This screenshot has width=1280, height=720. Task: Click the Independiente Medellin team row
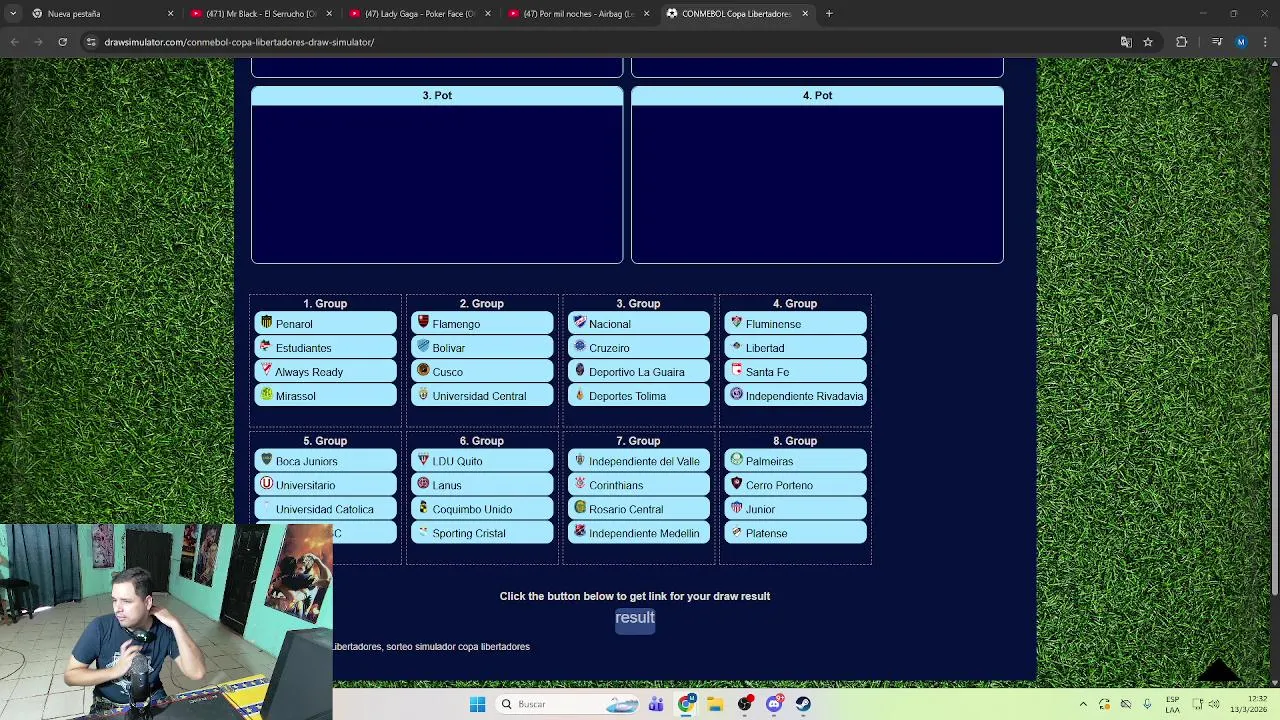(x=639, y=533)
